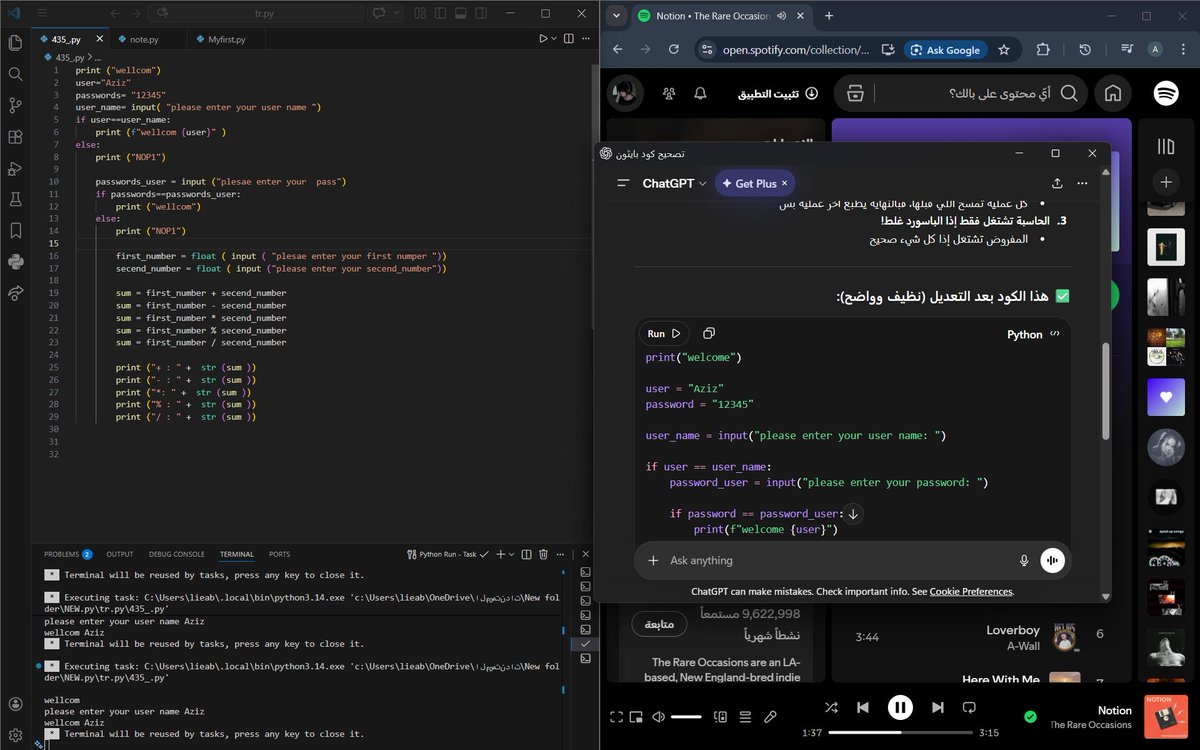Click the Get Plus button in ChatGPT
1200x750 pixels.
(755, 184)
